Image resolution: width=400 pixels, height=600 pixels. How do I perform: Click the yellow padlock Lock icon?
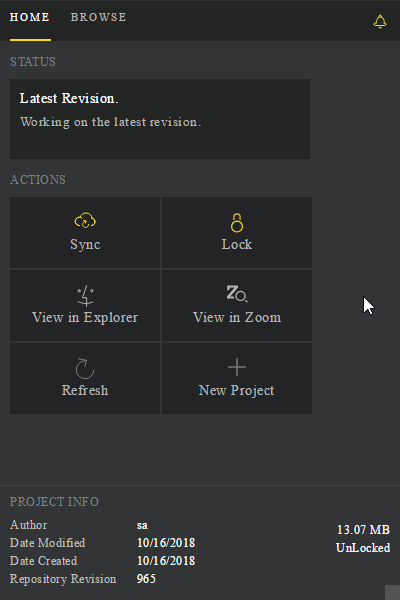pyautogui.click(x=237, y=223)
